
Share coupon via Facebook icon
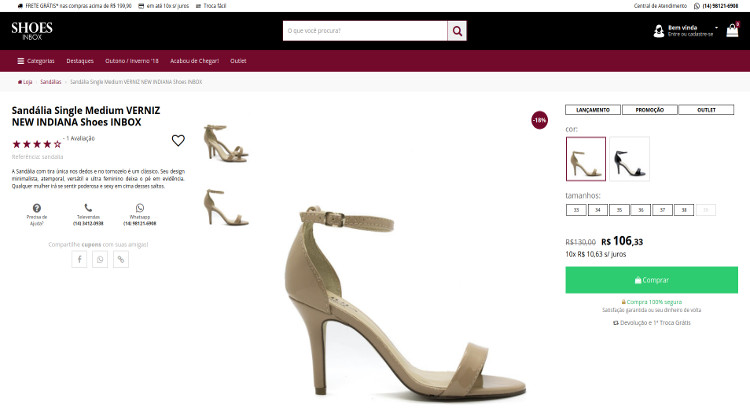[79, 259]
